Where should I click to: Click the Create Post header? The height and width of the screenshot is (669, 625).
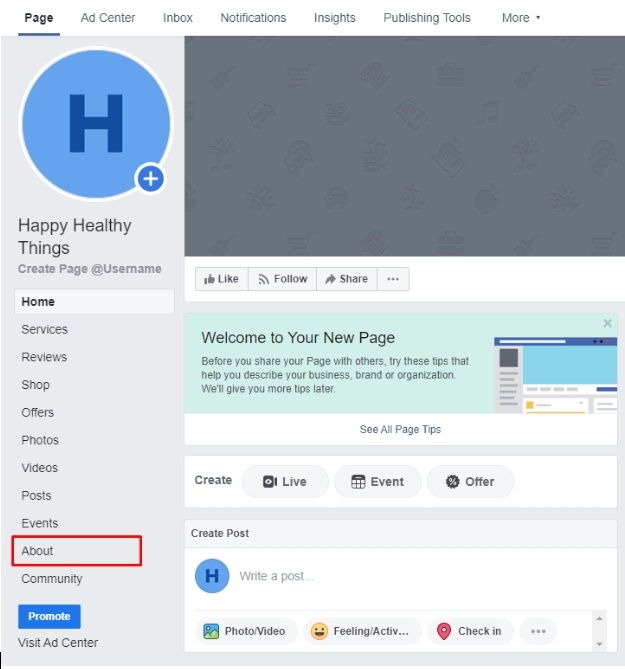(220, 533)
